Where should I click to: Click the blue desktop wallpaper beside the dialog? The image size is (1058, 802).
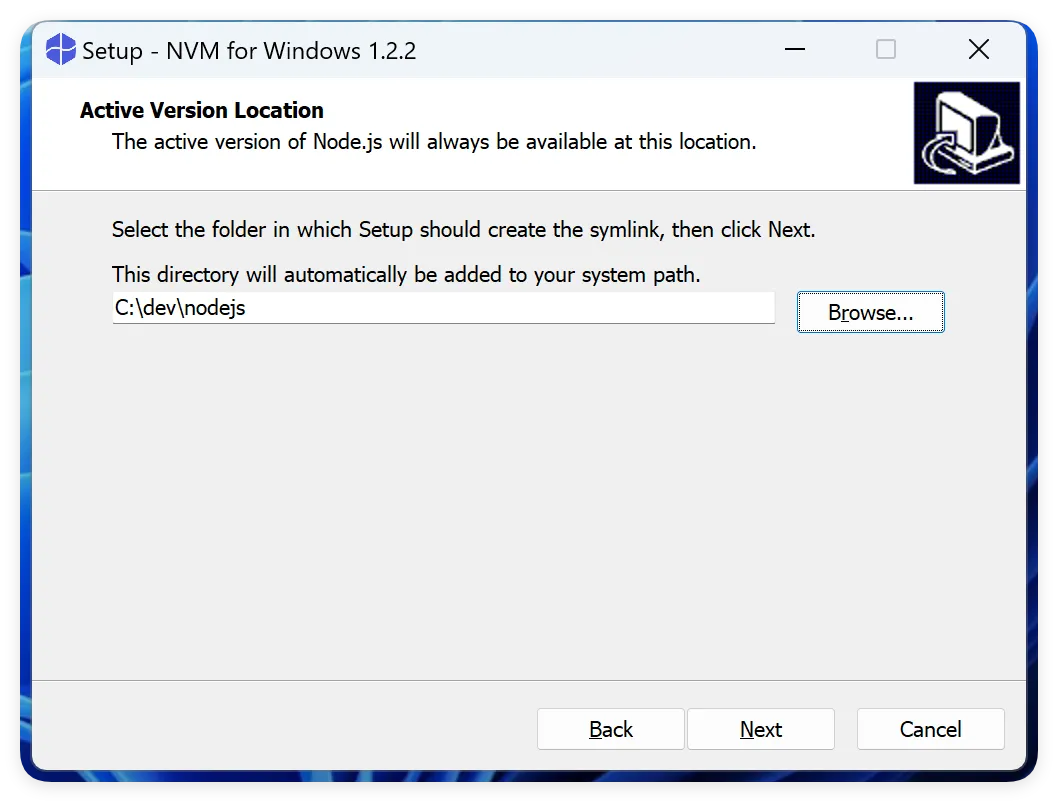click(26, 405)
